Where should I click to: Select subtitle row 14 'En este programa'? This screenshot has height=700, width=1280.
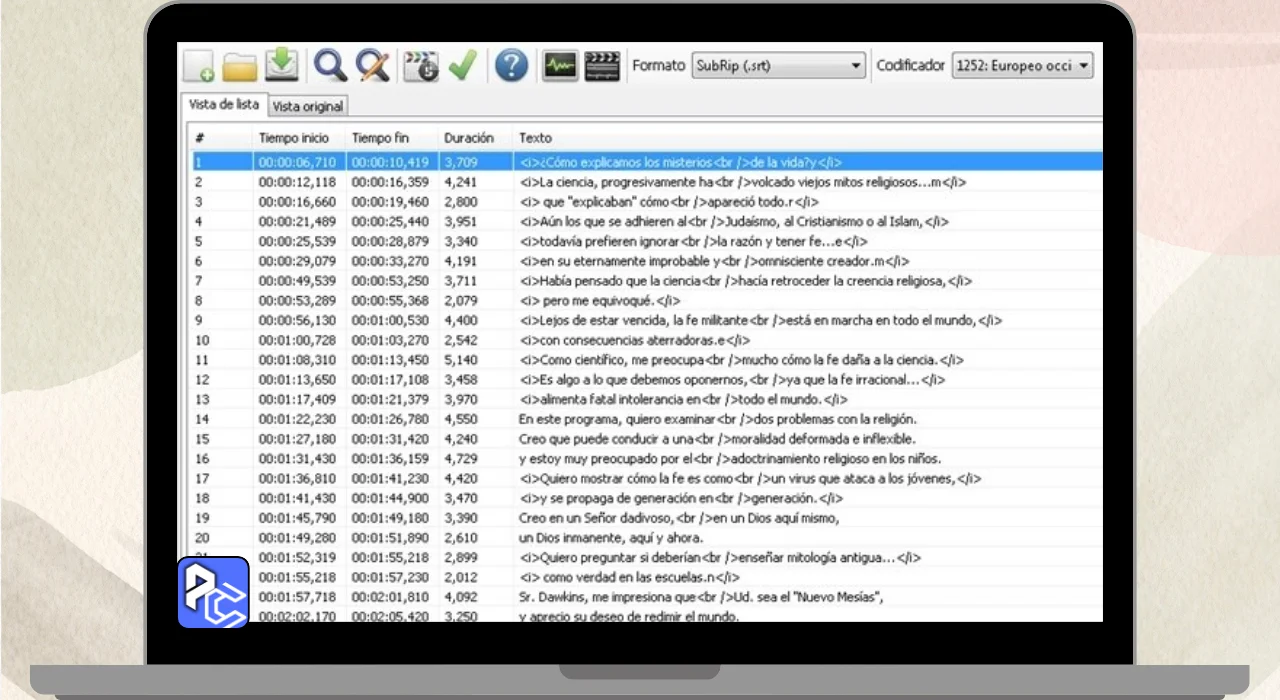717,419
